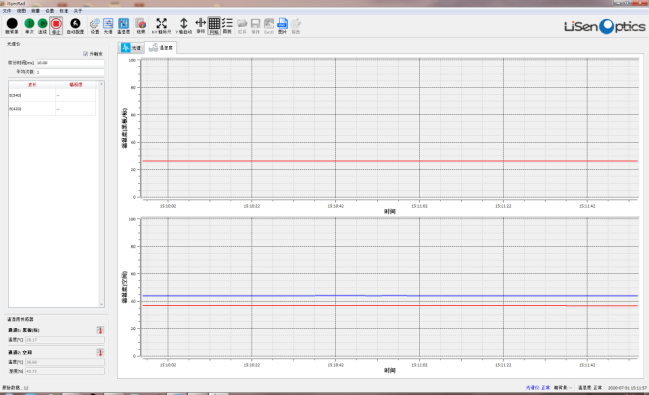Click the irradiance column header in table
The image size is (649, 395).
(76, 84)
